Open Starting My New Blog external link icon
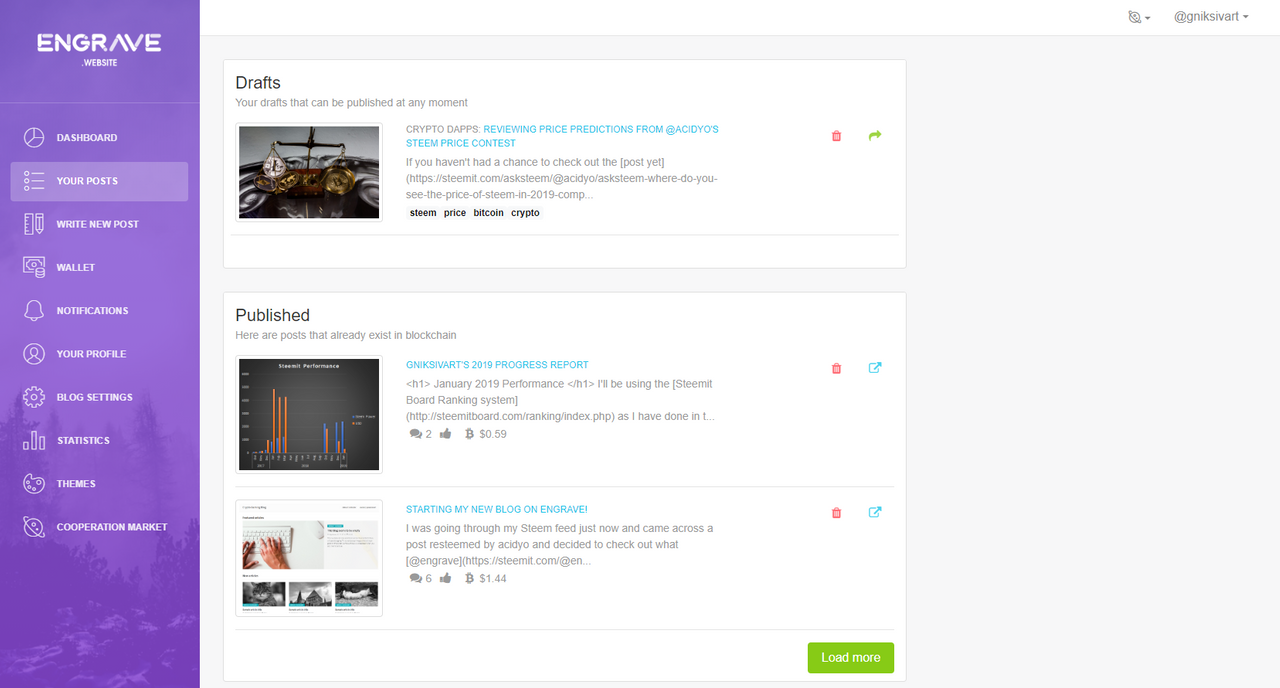This screenshot has width=1280, height=688. [875, 512]
